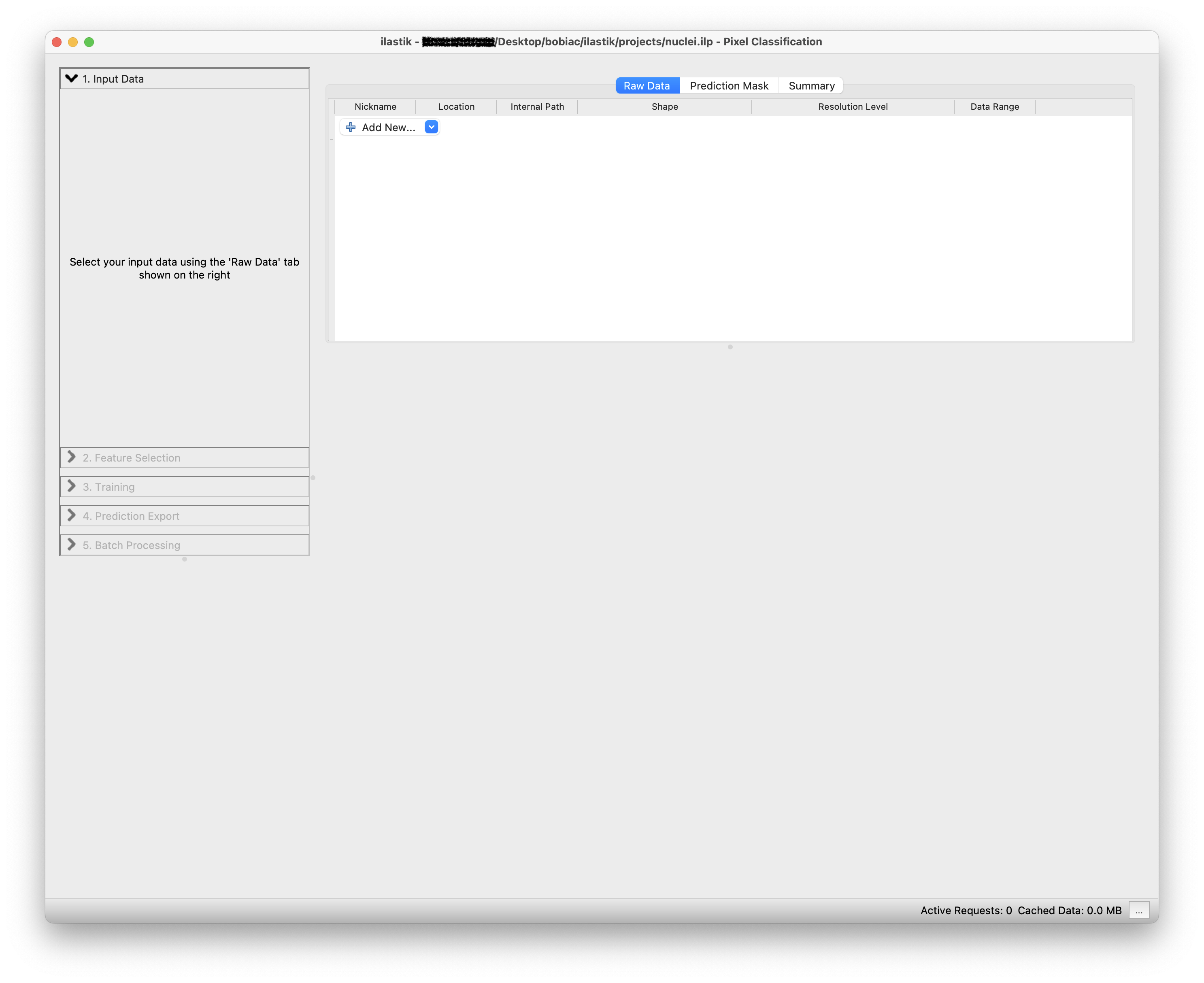This screenshot has width=1204, height=983.
Task: Click the Resolution Level column header
Action: 852,106
